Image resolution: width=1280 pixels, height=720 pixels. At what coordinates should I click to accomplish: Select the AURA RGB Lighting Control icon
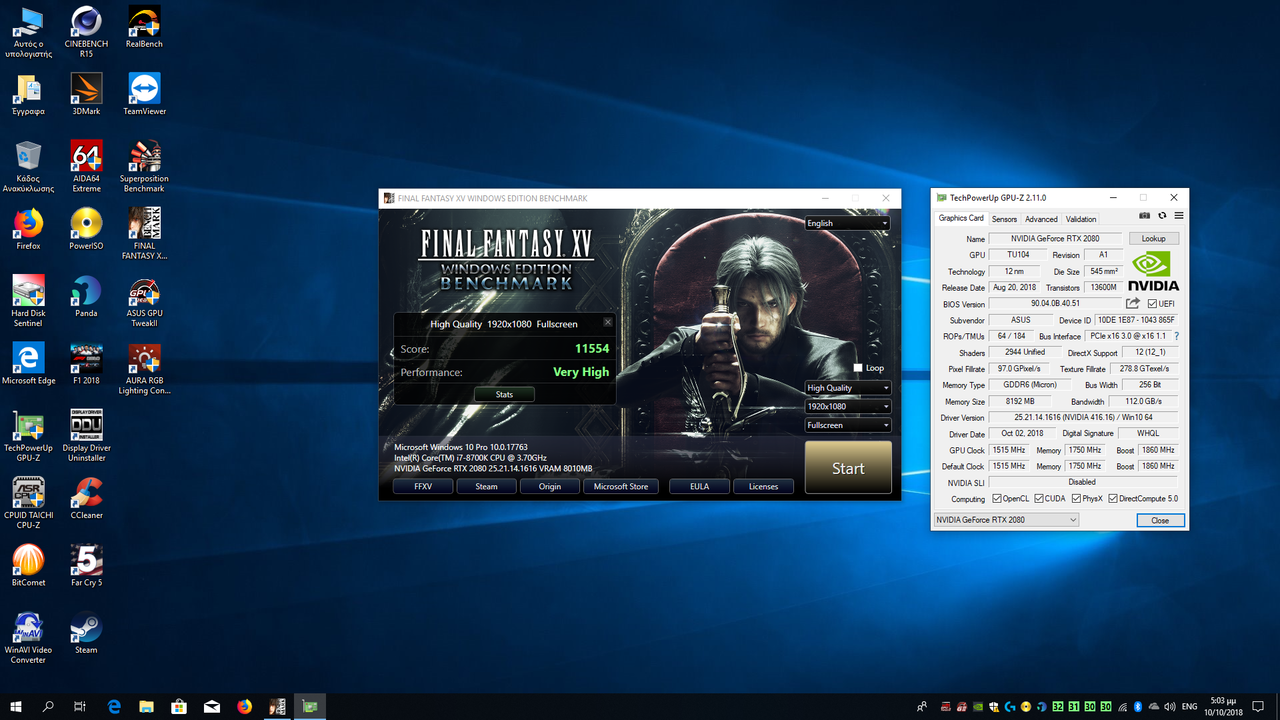(144, 369)
